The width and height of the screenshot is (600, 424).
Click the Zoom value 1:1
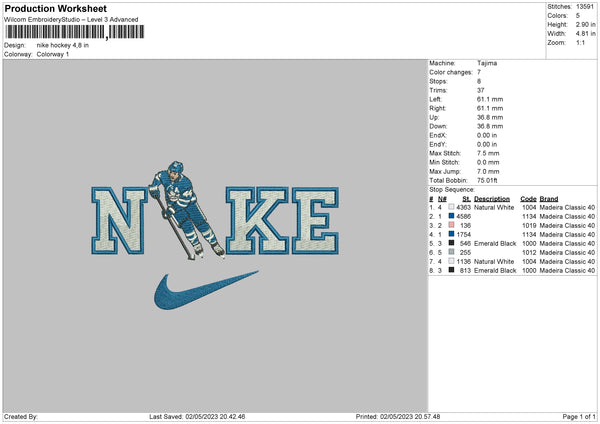(580, 42)
